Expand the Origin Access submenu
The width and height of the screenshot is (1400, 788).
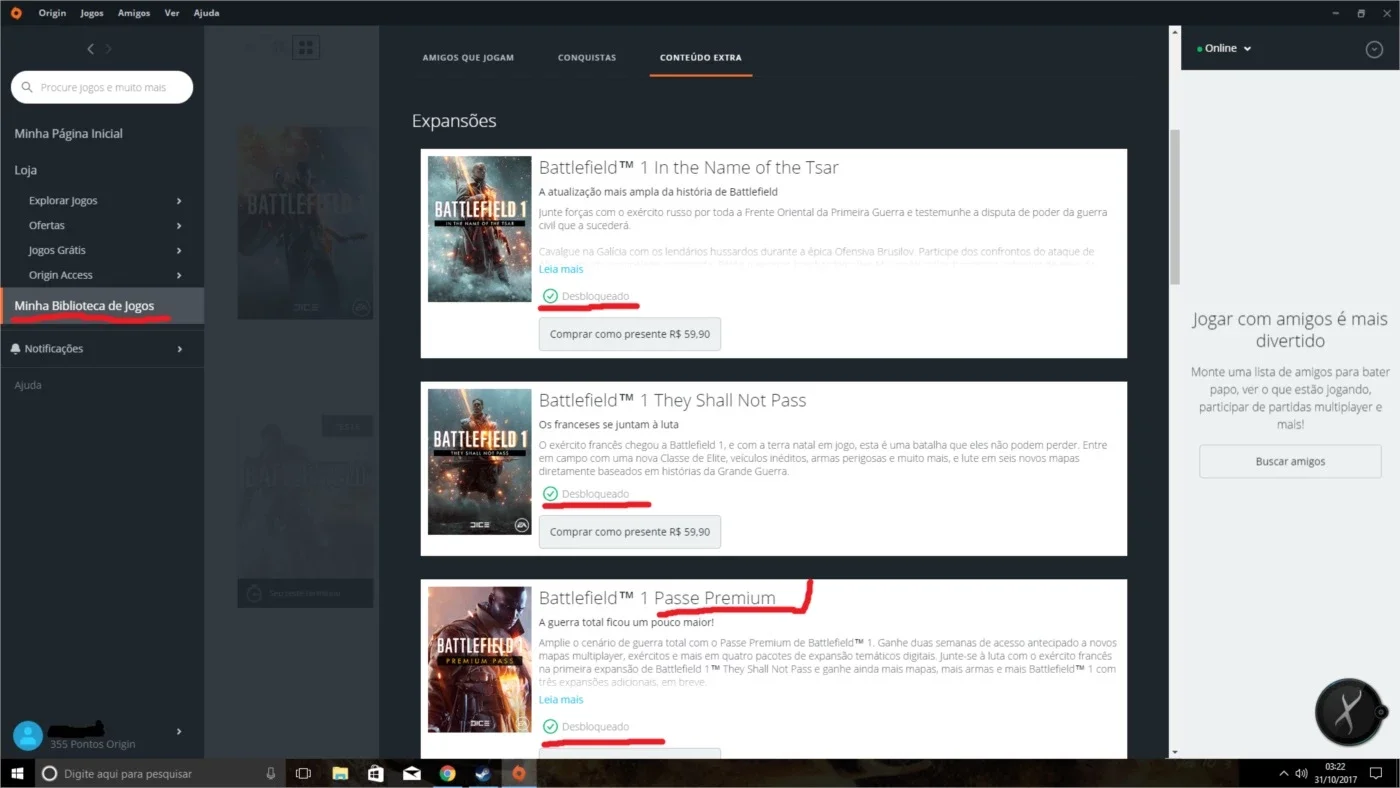tap(179, 275)
